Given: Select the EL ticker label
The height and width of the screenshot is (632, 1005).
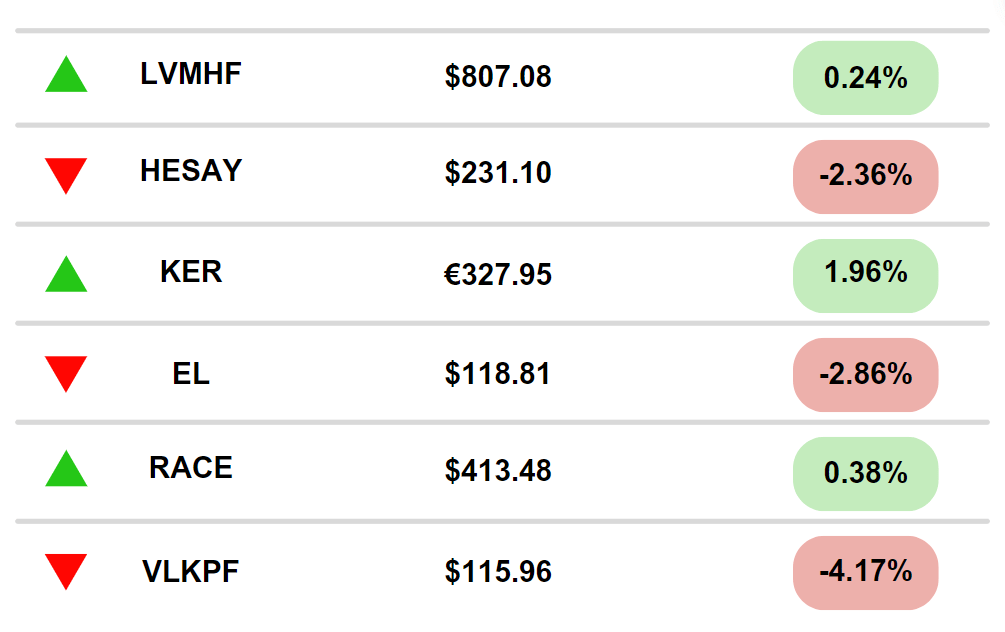Looking at the screenshot, I should pyautogui.click(x=191, y=374).
